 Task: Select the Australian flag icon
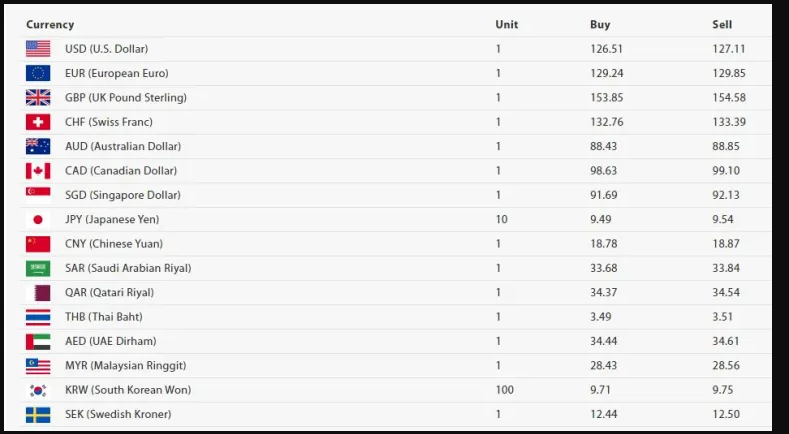tap(38, 147)
